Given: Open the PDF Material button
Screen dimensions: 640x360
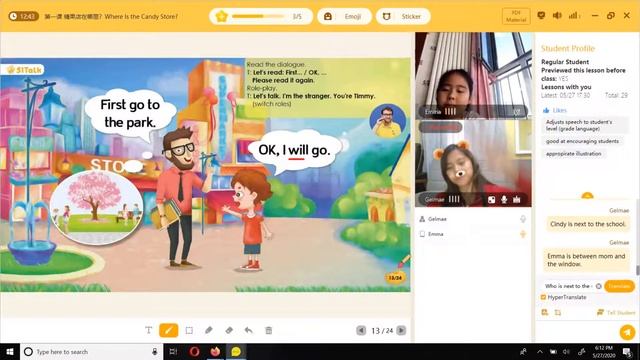Looking at the screenshot, I should [516, 16].
